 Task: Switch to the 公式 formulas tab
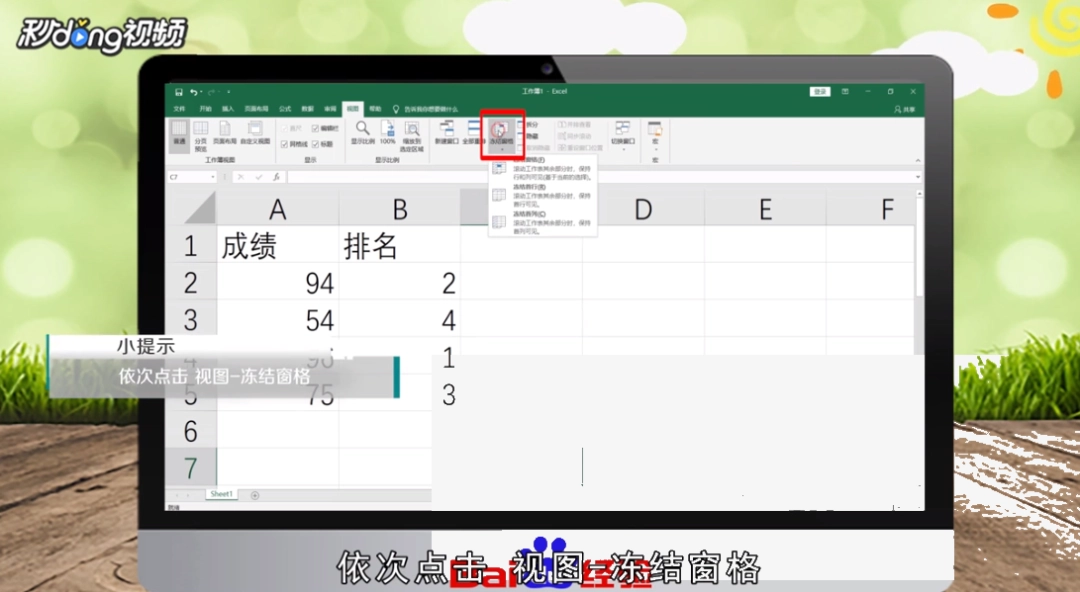pyautogui.click(x=285, y=109)
